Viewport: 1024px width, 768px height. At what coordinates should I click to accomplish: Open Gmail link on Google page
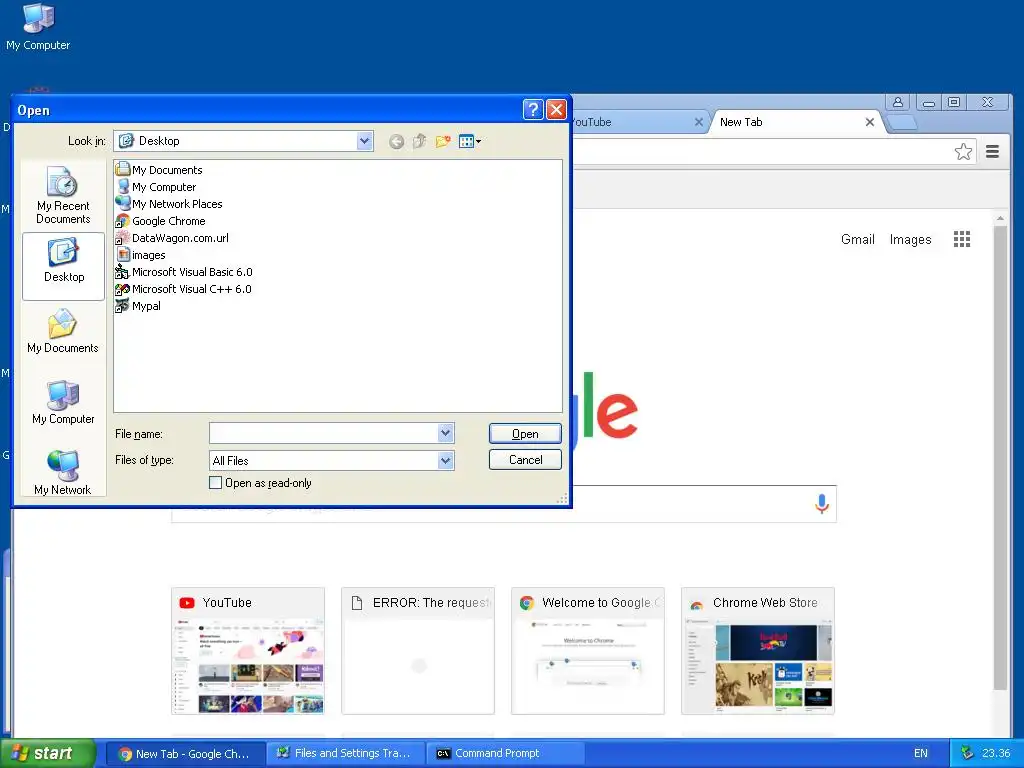click(x=857, y=240)
